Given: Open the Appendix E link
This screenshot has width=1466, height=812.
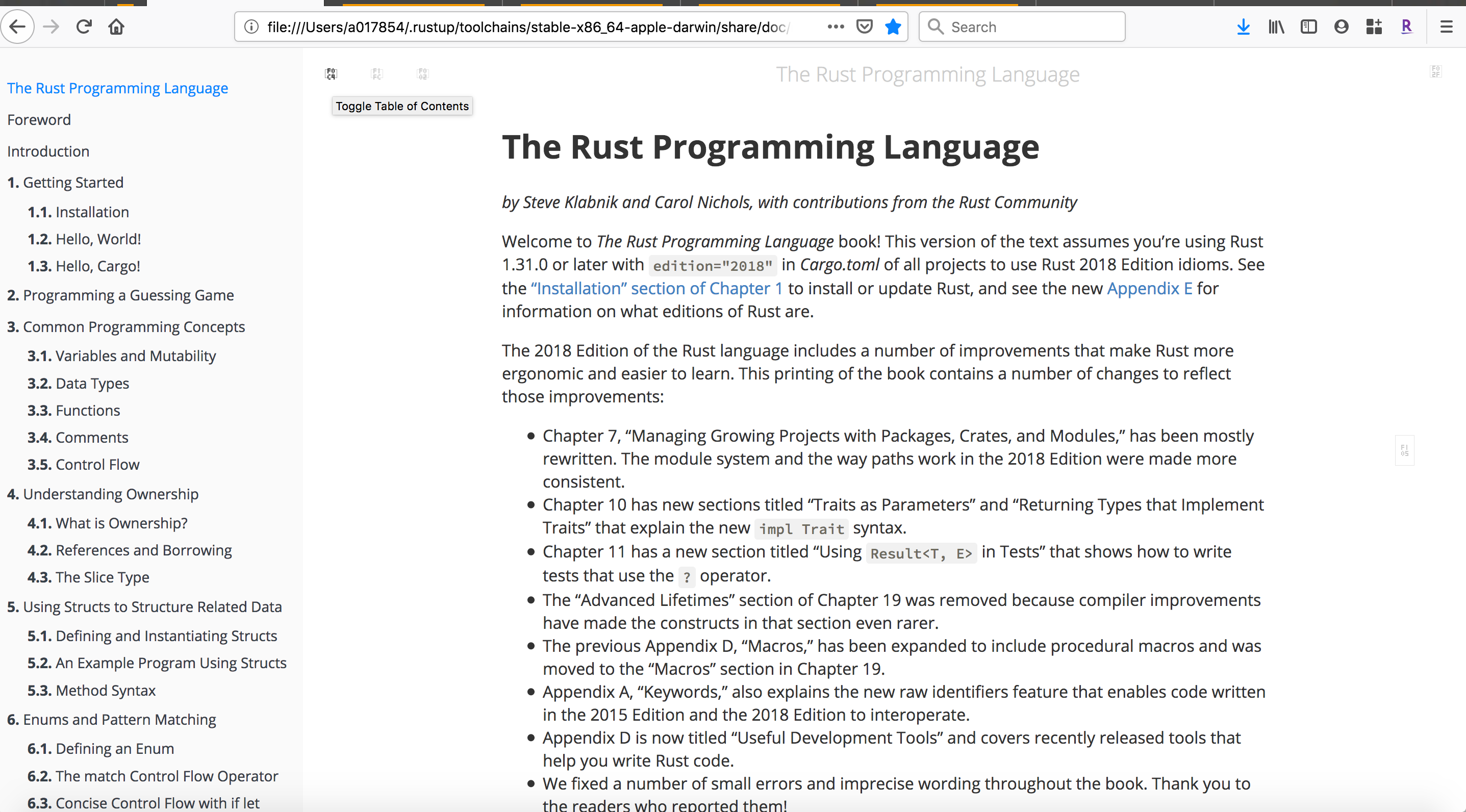Looking at the screenshot, I should (x=1150, y=289).
